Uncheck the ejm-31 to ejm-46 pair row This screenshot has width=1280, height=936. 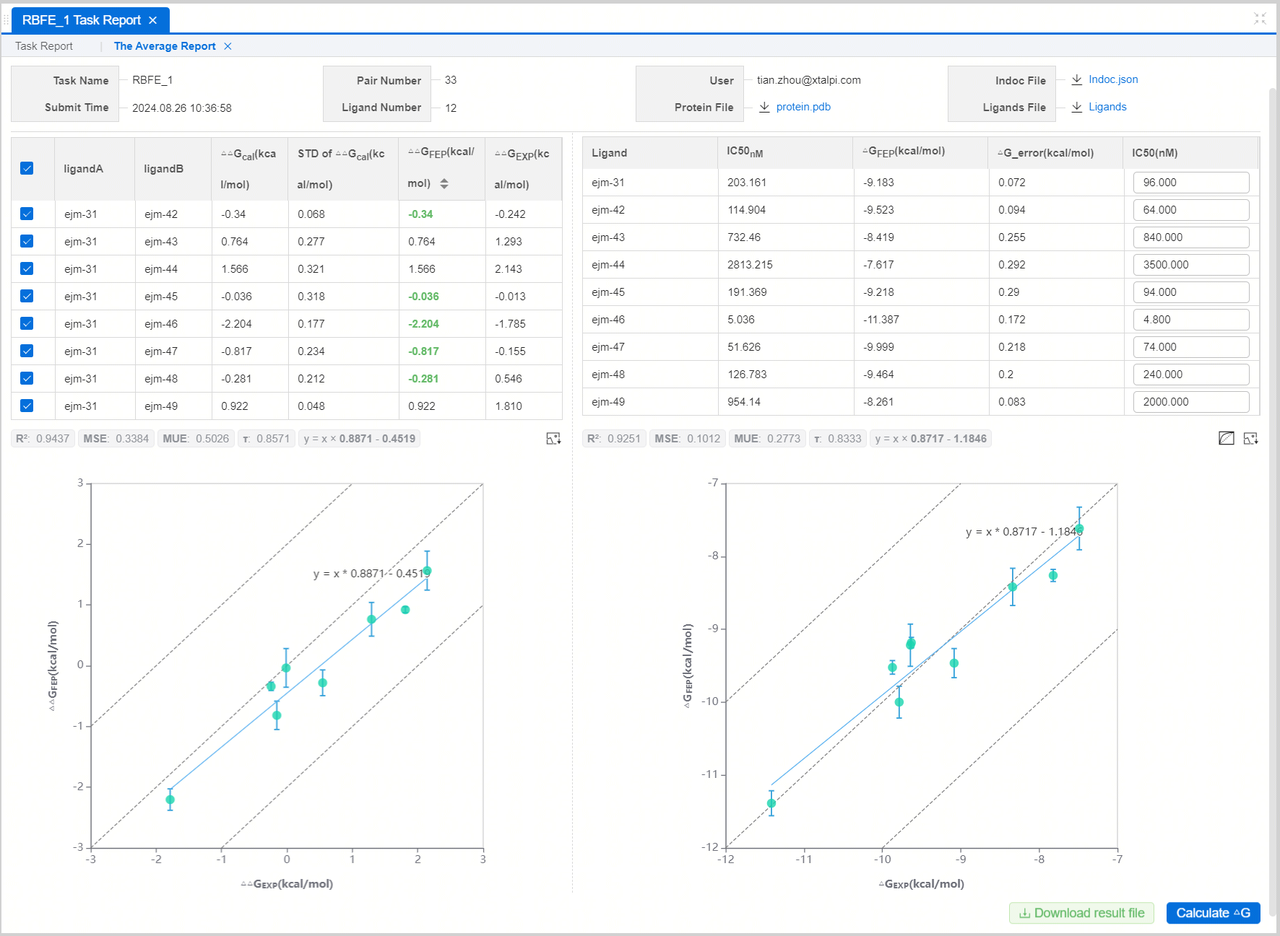click(27, 323)
